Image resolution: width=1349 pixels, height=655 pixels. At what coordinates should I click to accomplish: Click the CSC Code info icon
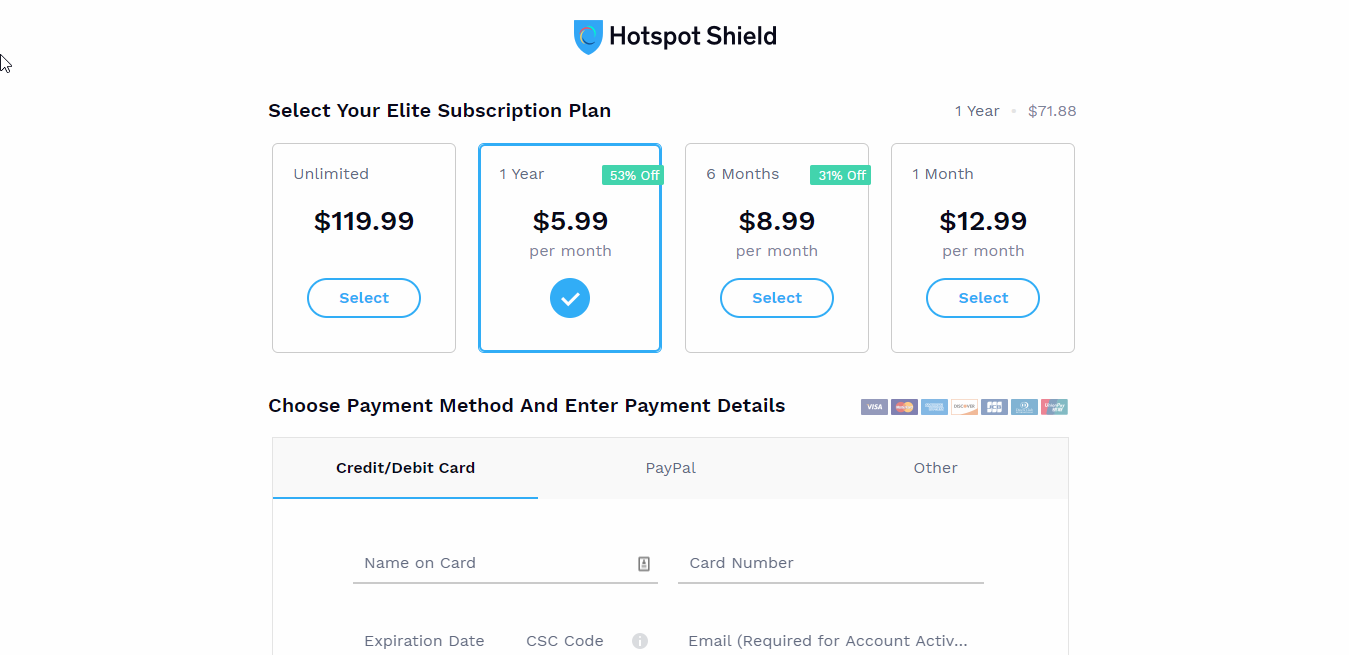640,641
